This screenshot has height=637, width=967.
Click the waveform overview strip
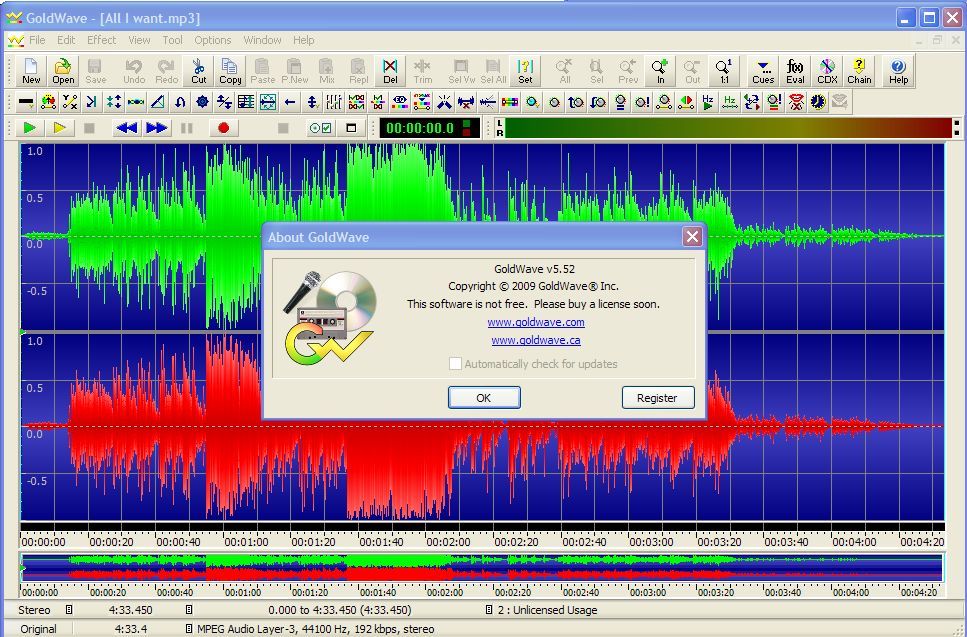pyautogui.click(x=482, y=567)
